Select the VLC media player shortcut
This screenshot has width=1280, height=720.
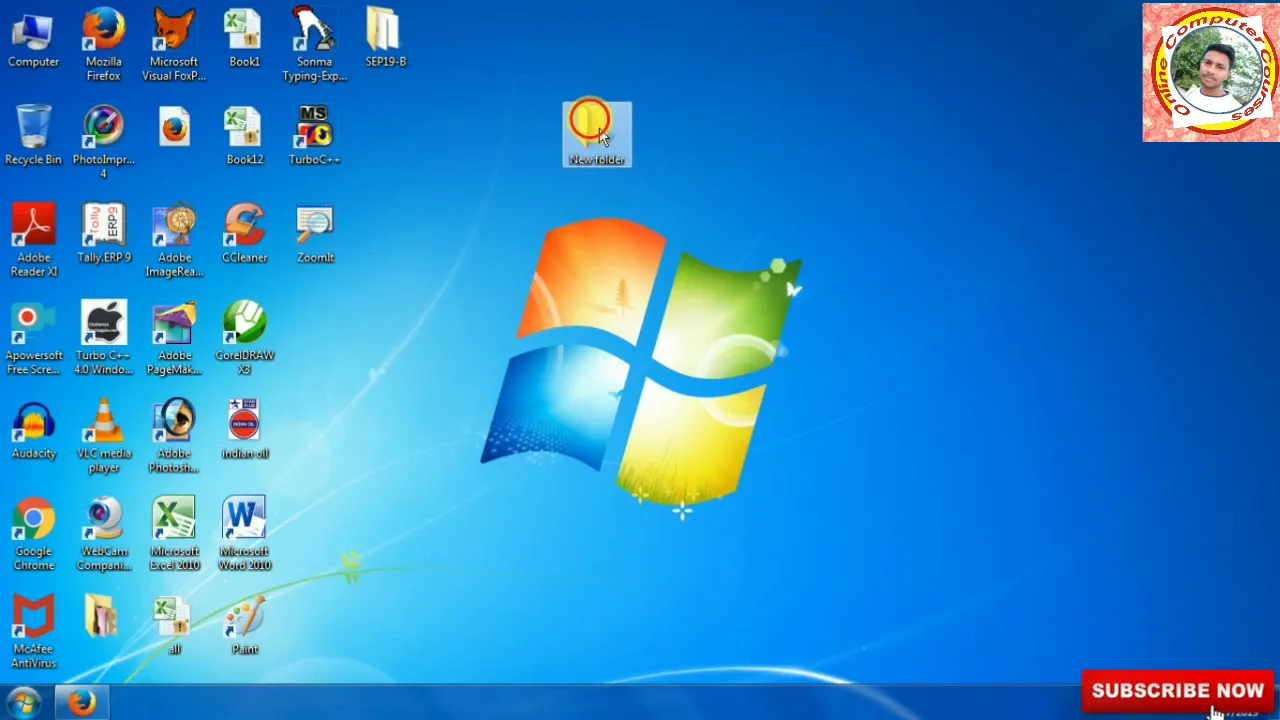pos(103,436)
